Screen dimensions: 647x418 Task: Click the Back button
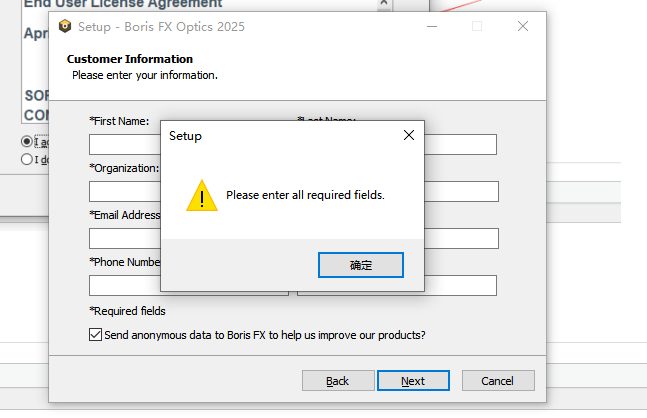(337, 381)
